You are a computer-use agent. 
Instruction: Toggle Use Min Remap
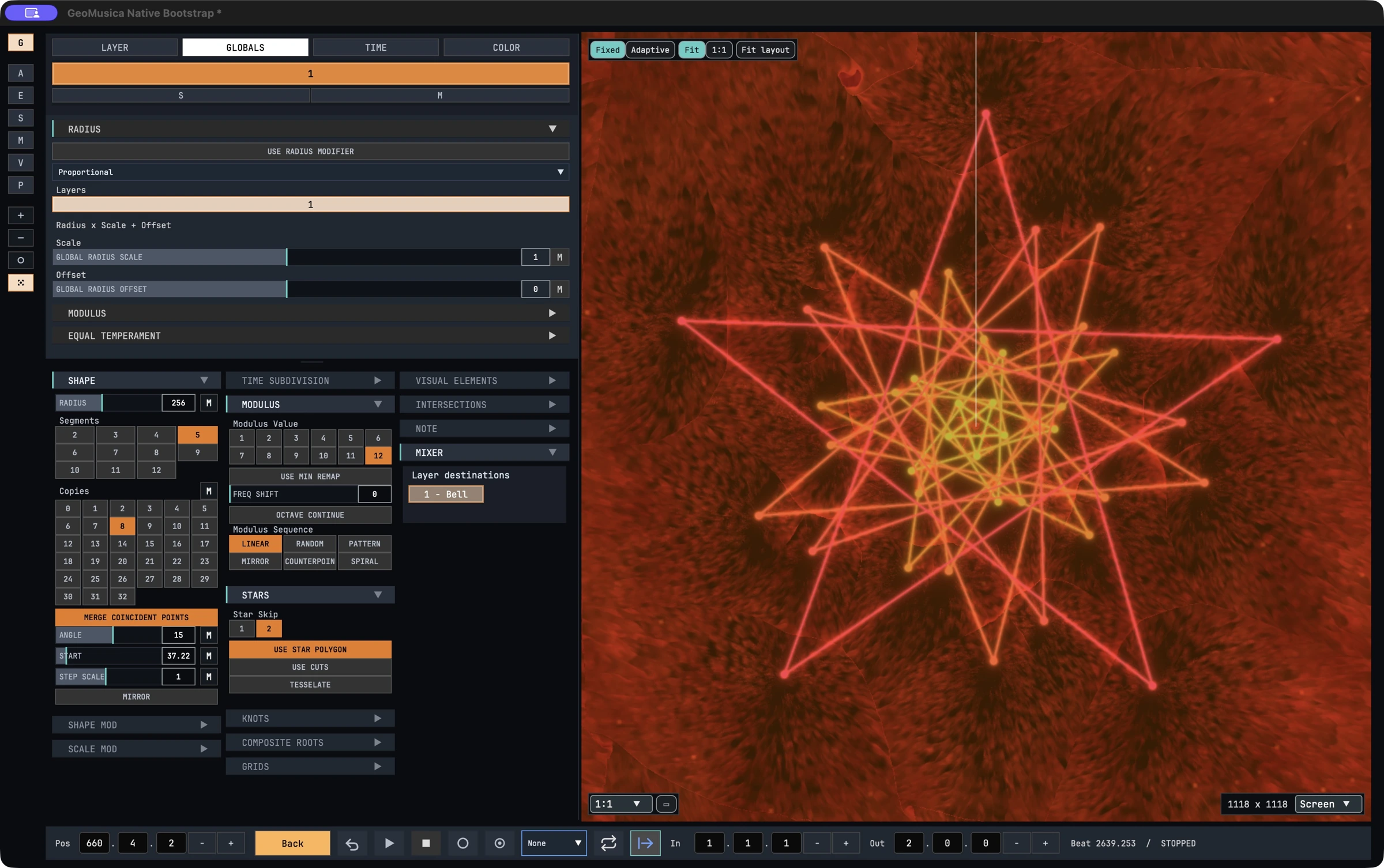[x=310, y=477]
